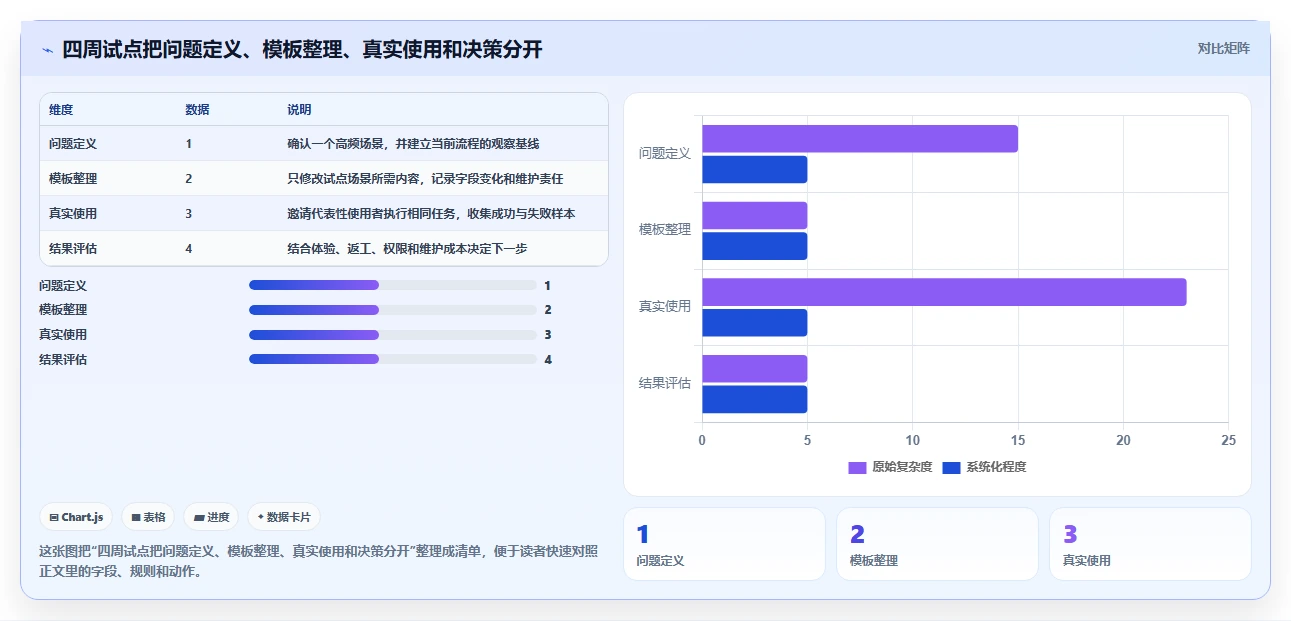
Task: Click the x-axis tick value 25
Action: tap(1228, 440)
